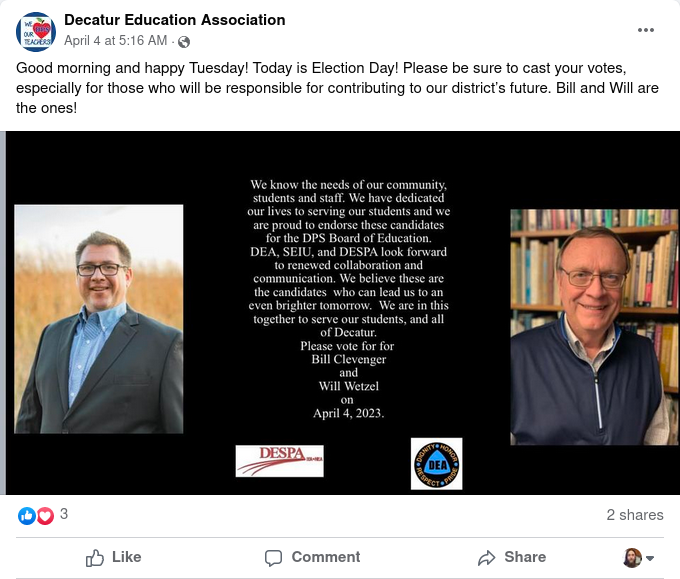Click the public globe audience icon
680x579 pixels.
tap(184, 42)
